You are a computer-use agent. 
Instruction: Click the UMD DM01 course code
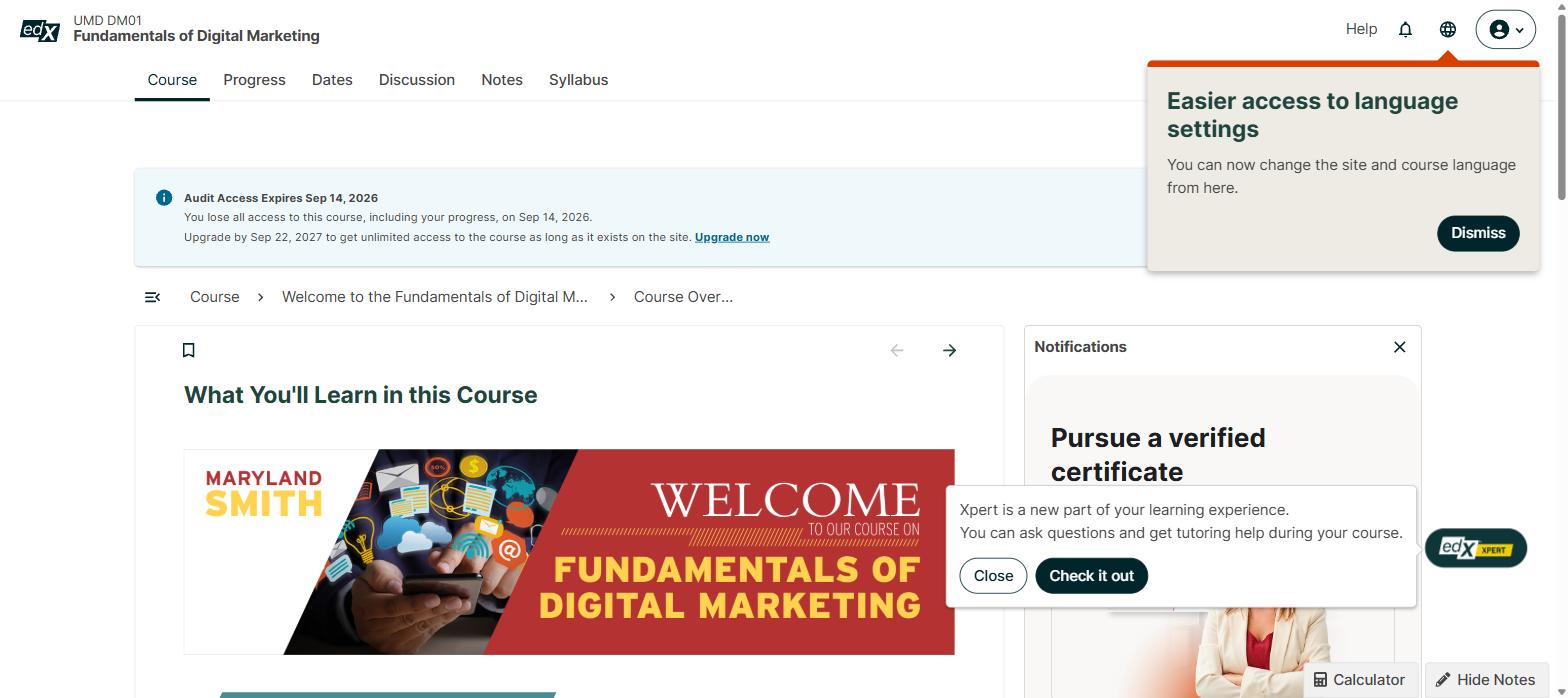(x=107, y=20)
